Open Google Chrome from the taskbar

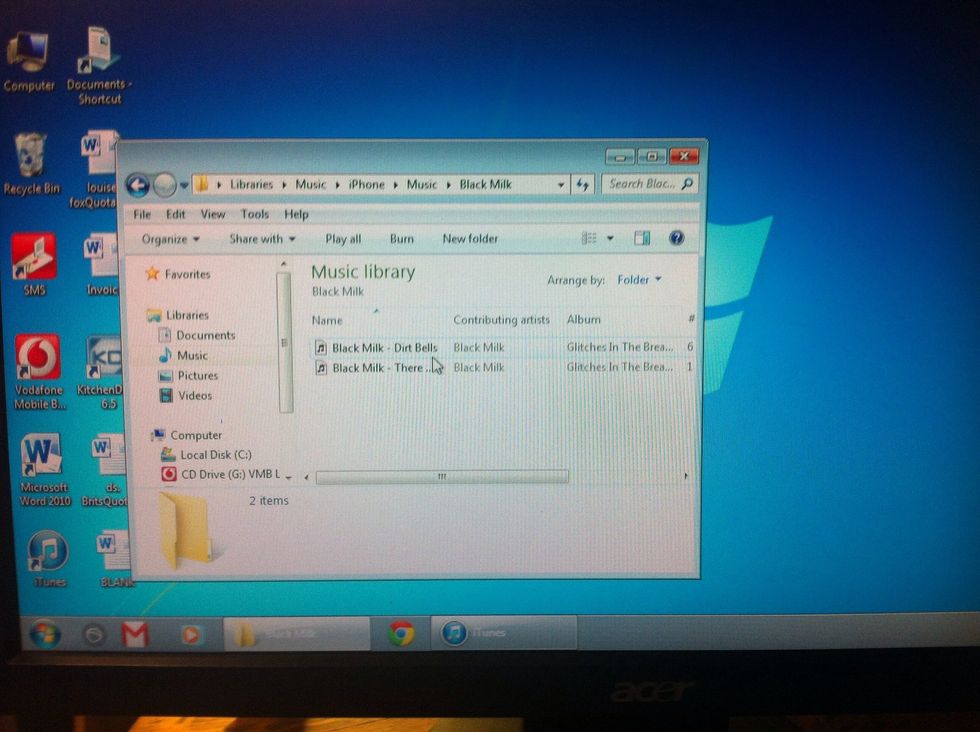coord(401,633)
